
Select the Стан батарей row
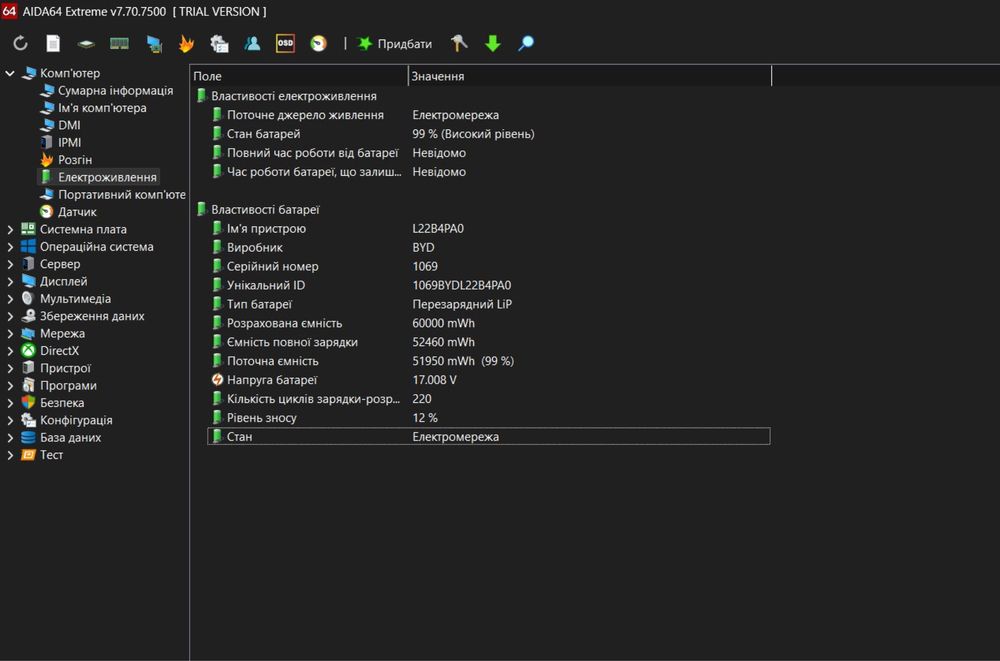click(489, 134)
